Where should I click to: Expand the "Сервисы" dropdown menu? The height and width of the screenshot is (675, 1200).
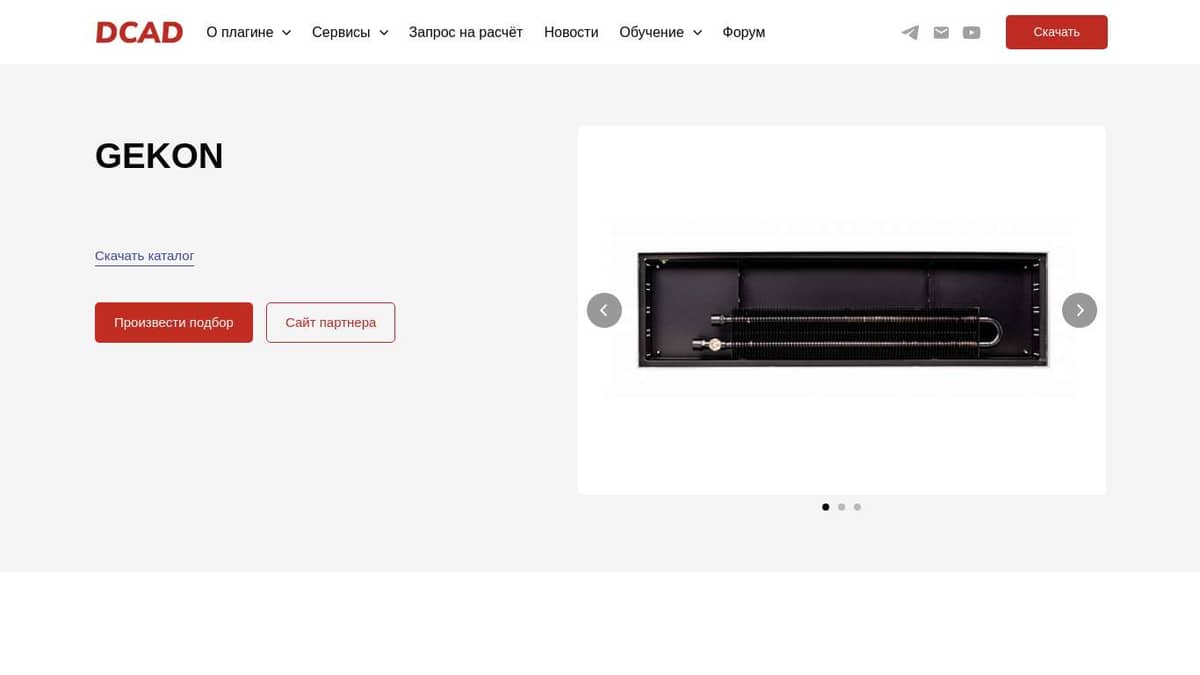[349, 32]
